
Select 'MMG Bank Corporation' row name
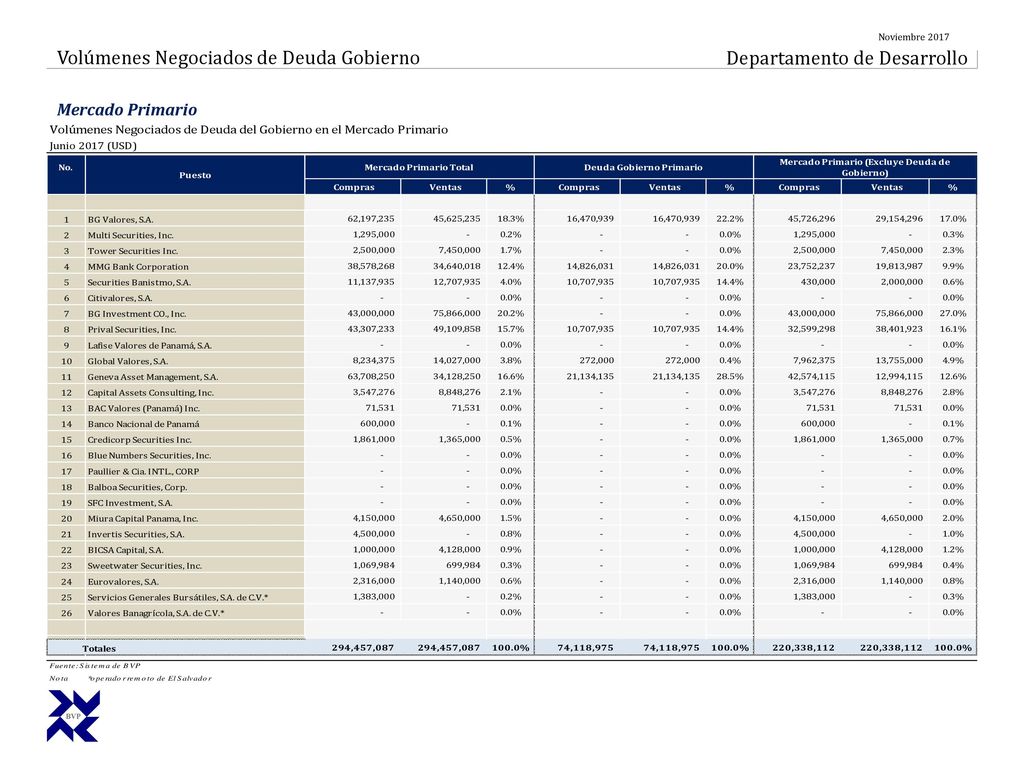click(138, 266)
